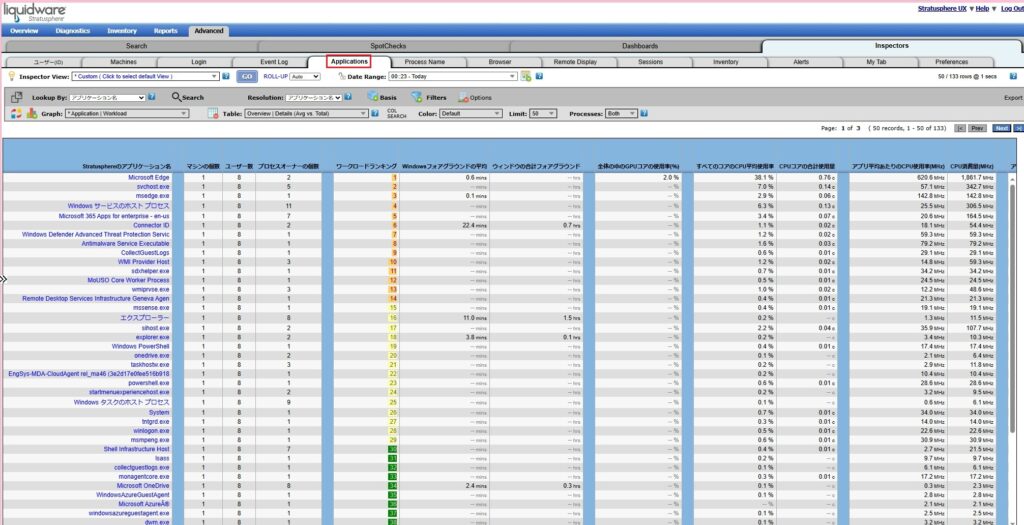Screen dimensions: 1024x525
Task: Click the orange workload ranking cell numbered 1
Action: tap(394, 178)
